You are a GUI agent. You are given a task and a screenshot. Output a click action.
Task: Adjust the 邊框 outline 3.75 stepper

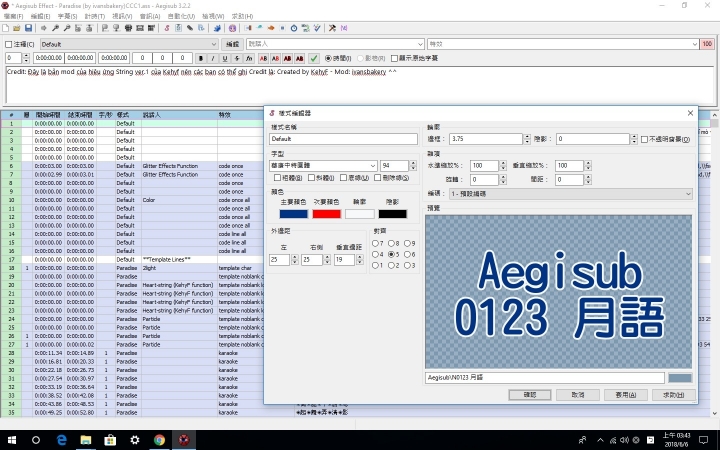point(527,139)
